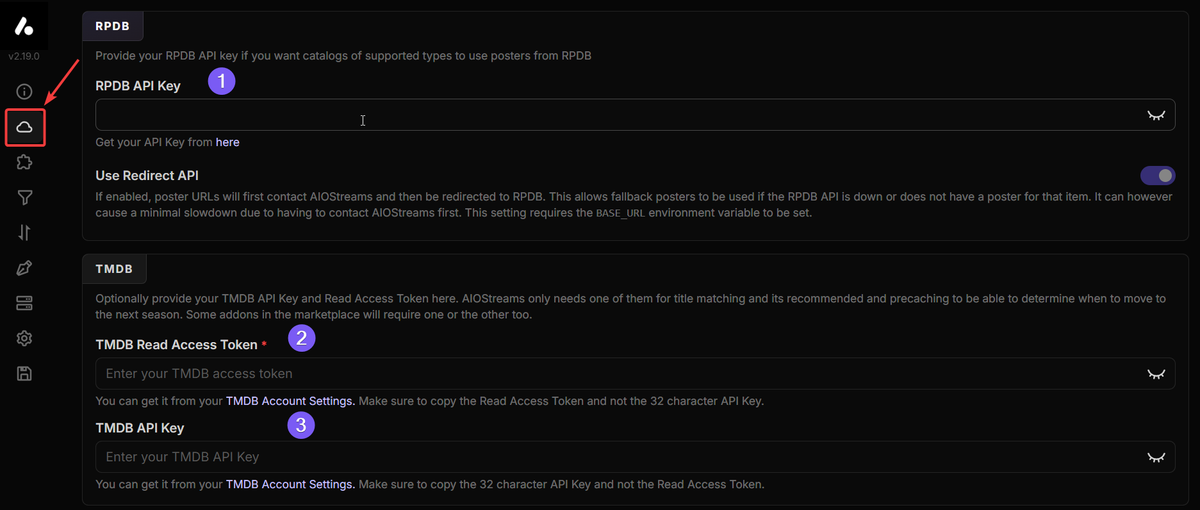This screenshot has width=1200, height=510.
Task: Open the Addons puzzle piece icon
Action: 25,162
